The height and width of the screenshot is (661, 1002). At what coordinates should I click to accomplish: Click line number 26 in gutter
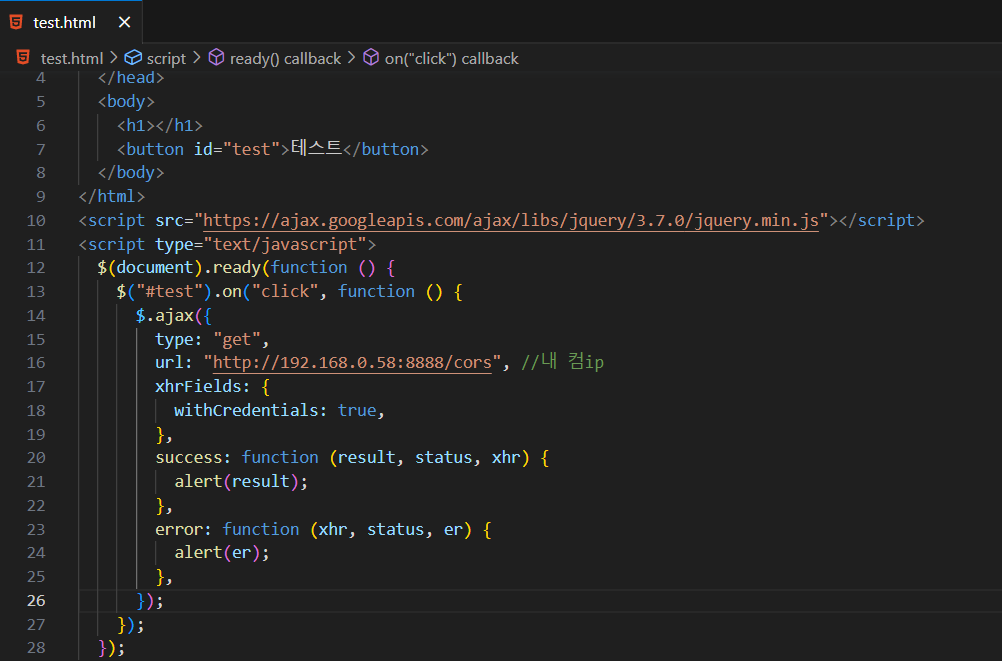[x=36, y=600]
